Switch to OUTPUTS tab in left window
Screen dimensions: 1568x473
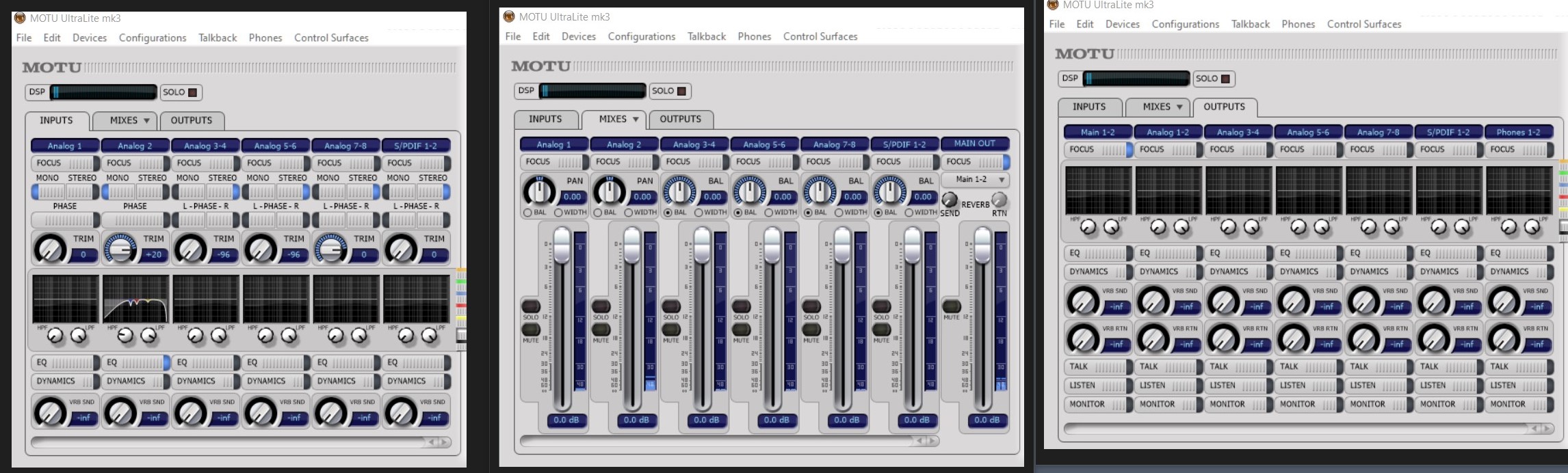point(192,120)
